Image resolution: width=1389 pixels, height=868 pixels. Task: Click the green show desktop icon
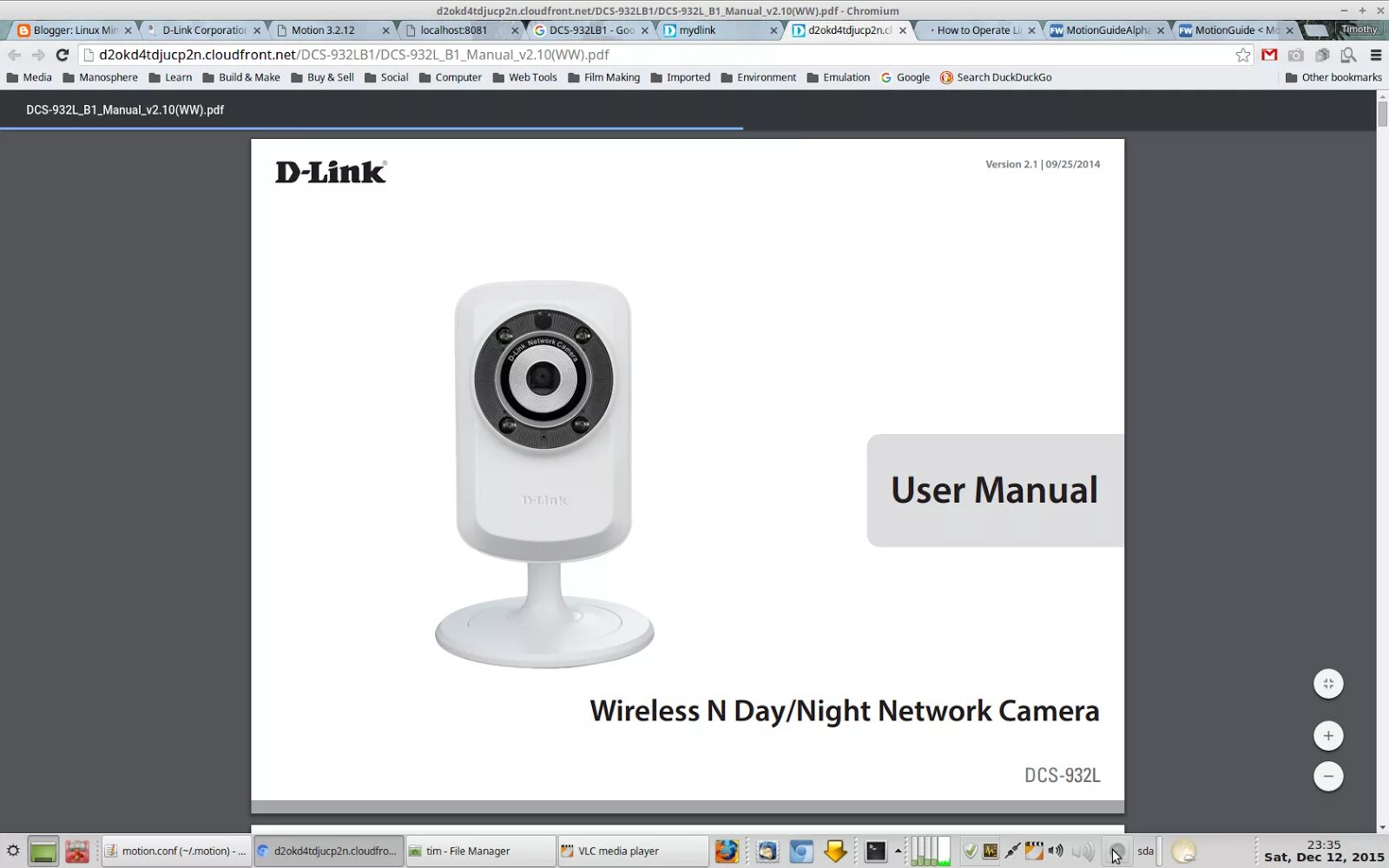tap(43, 852)
